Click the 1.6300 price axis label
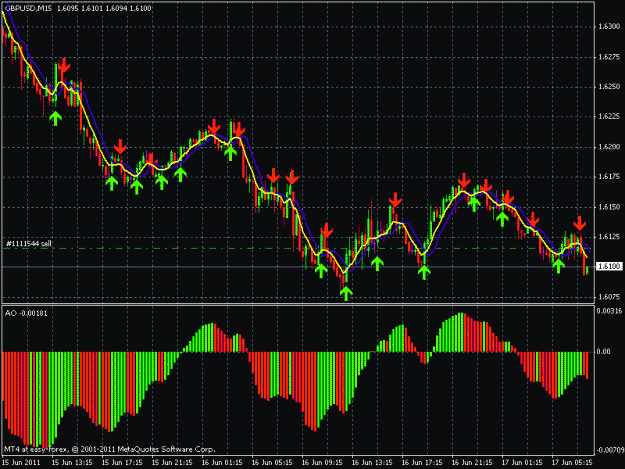Screen dimensions: 625x469 [x=609, y=27]
